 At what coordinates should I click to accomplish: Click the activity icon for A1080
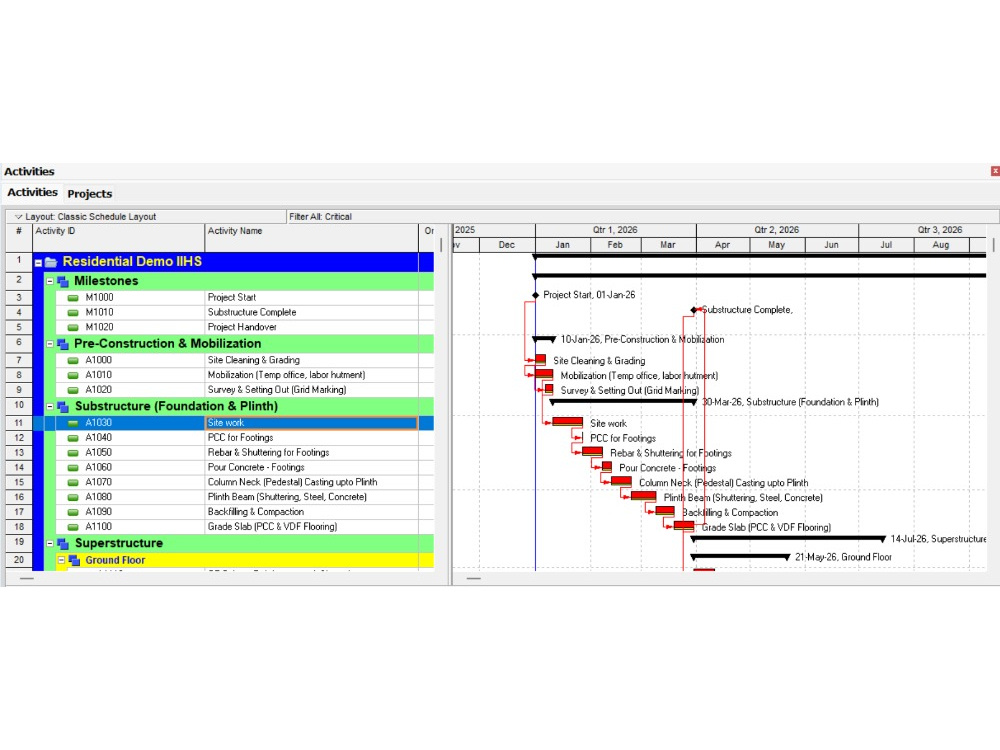coord(73,497)
